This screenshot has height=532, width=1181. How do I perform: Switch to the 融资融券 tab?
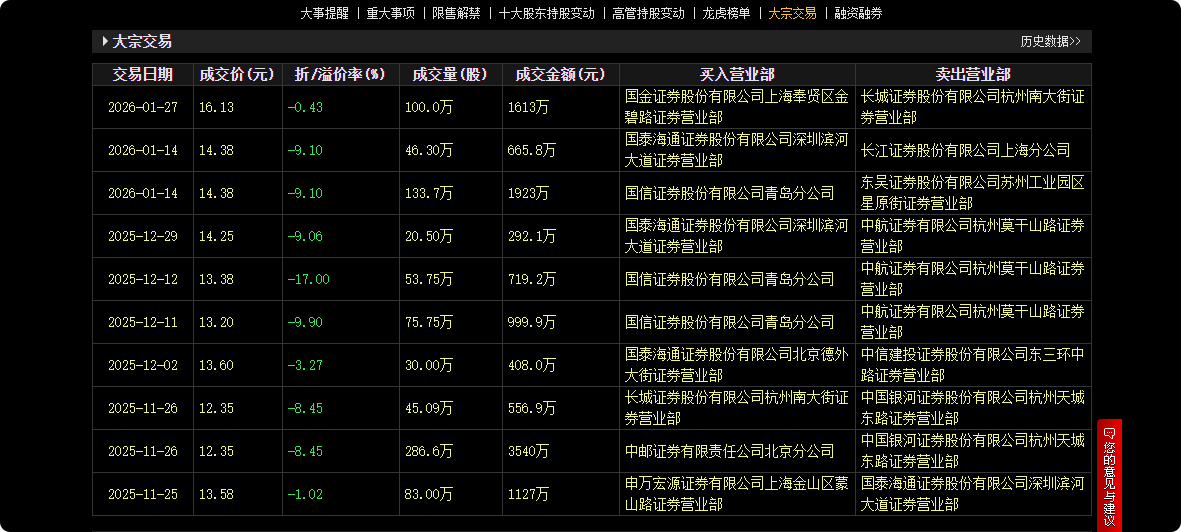(x=858, y=13)
